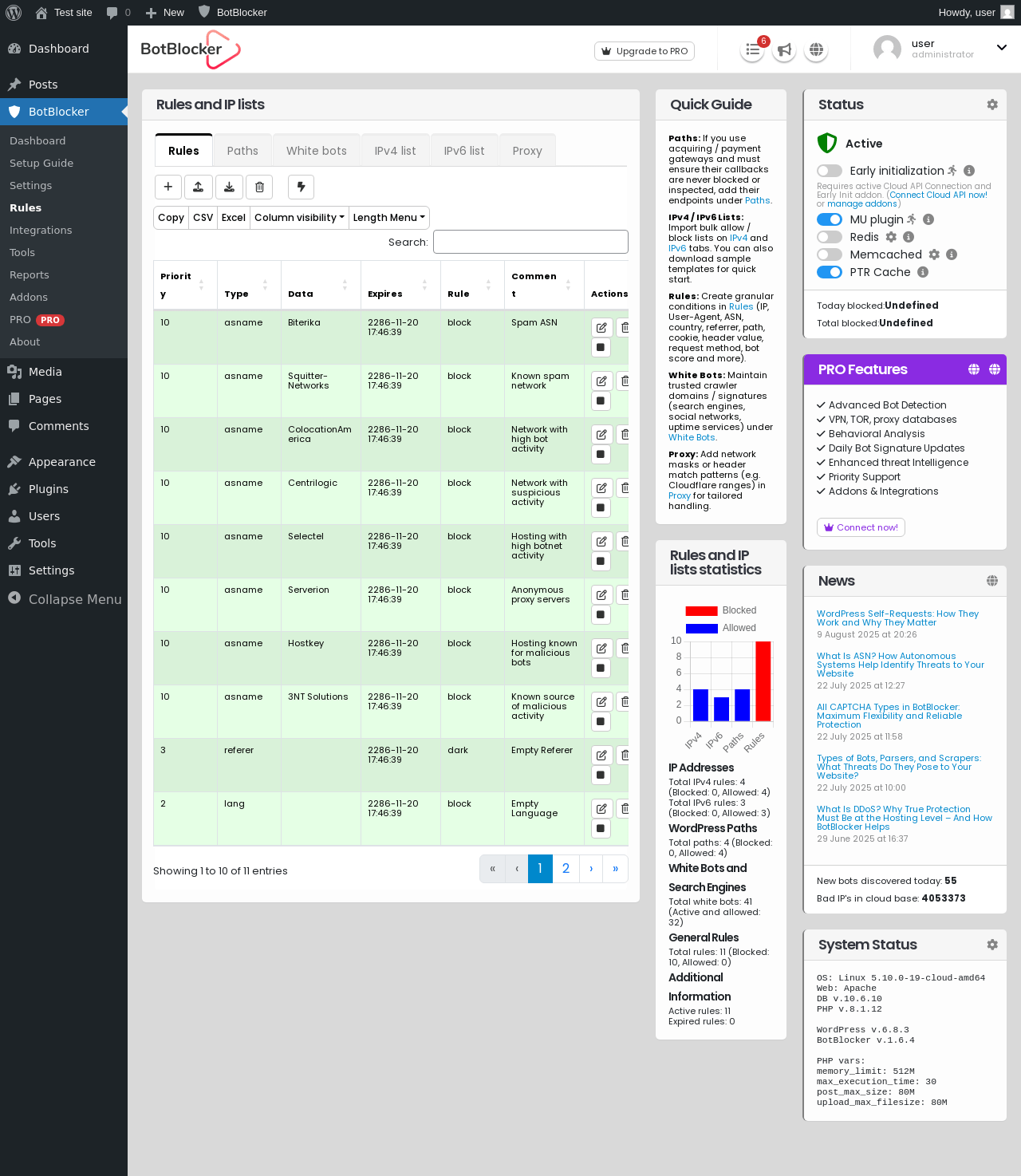The width and height of the screenshot is (1021, 1176).
Task: Click the lightning bolt icon in rules toolbar
Action: click(x=301, y=187)
